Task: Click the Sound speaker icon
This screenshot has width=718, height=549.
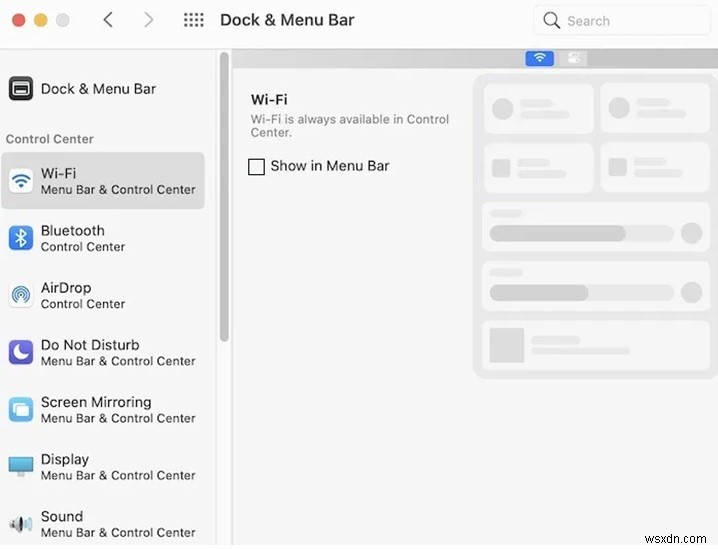Action: pos(21,524)
